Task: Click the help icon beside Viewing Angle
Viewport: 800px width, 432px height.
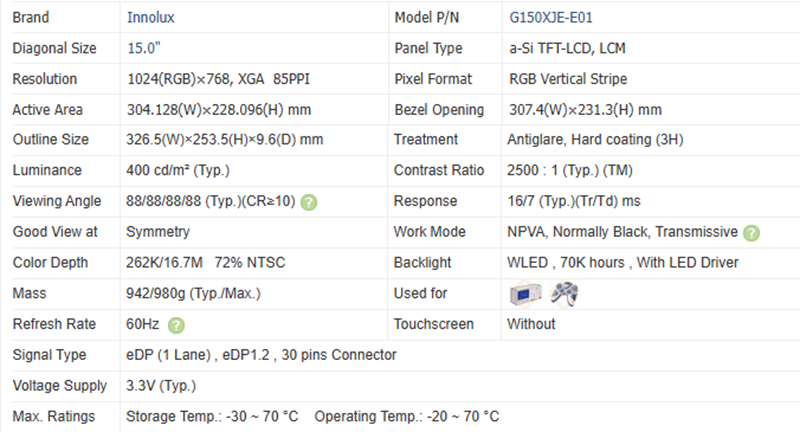Action: pyautogui.click(x=310, y=202)
